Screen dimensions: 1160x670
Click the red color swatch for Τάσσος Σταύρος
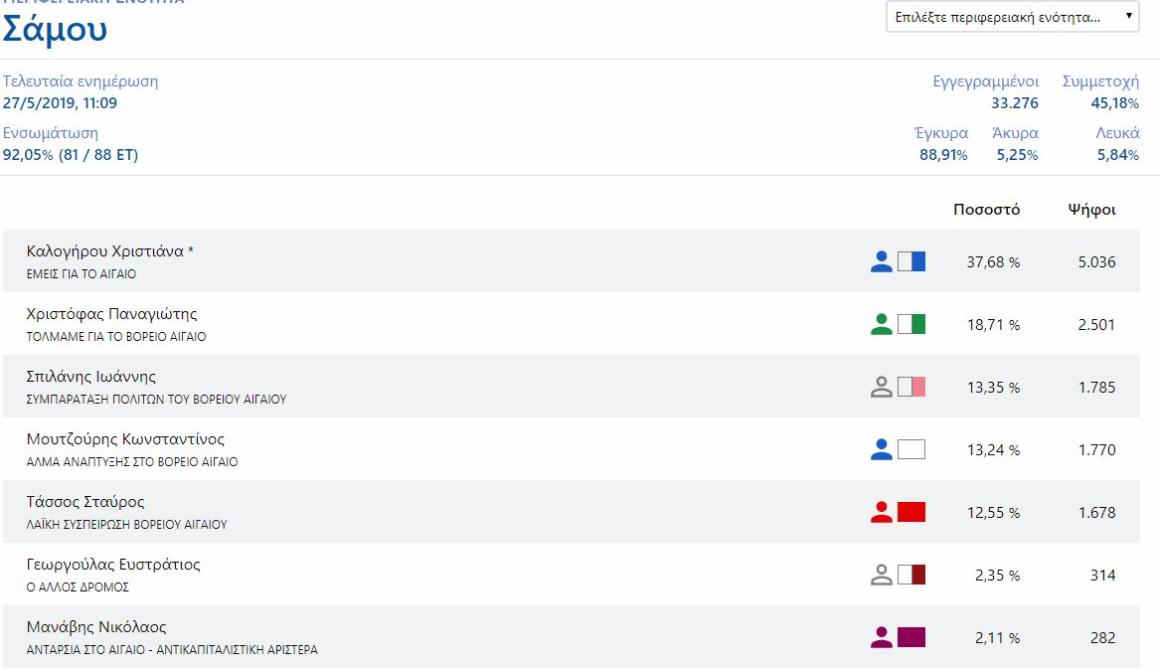pyautogui.click(x=911, y=512)
